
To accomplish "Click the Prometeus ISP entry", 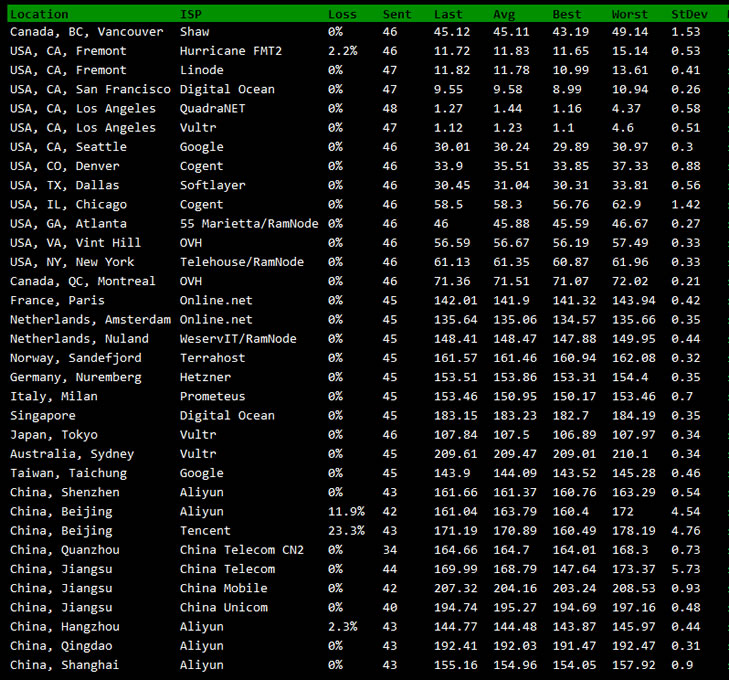I will tap(212, 396).
